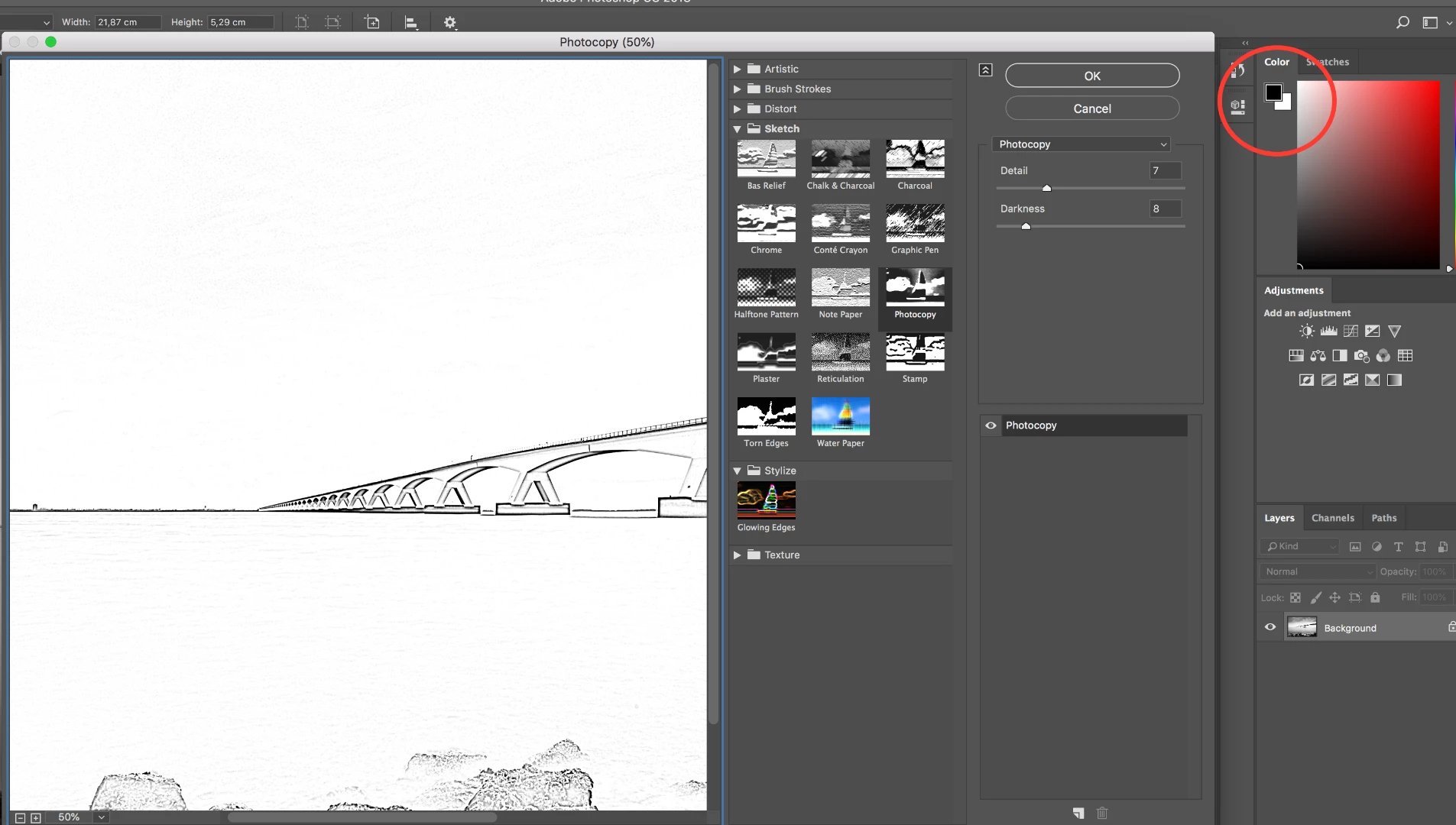1456x825 pixels.
Task: Add a Curves adjustment
Action: [1351, 331]
